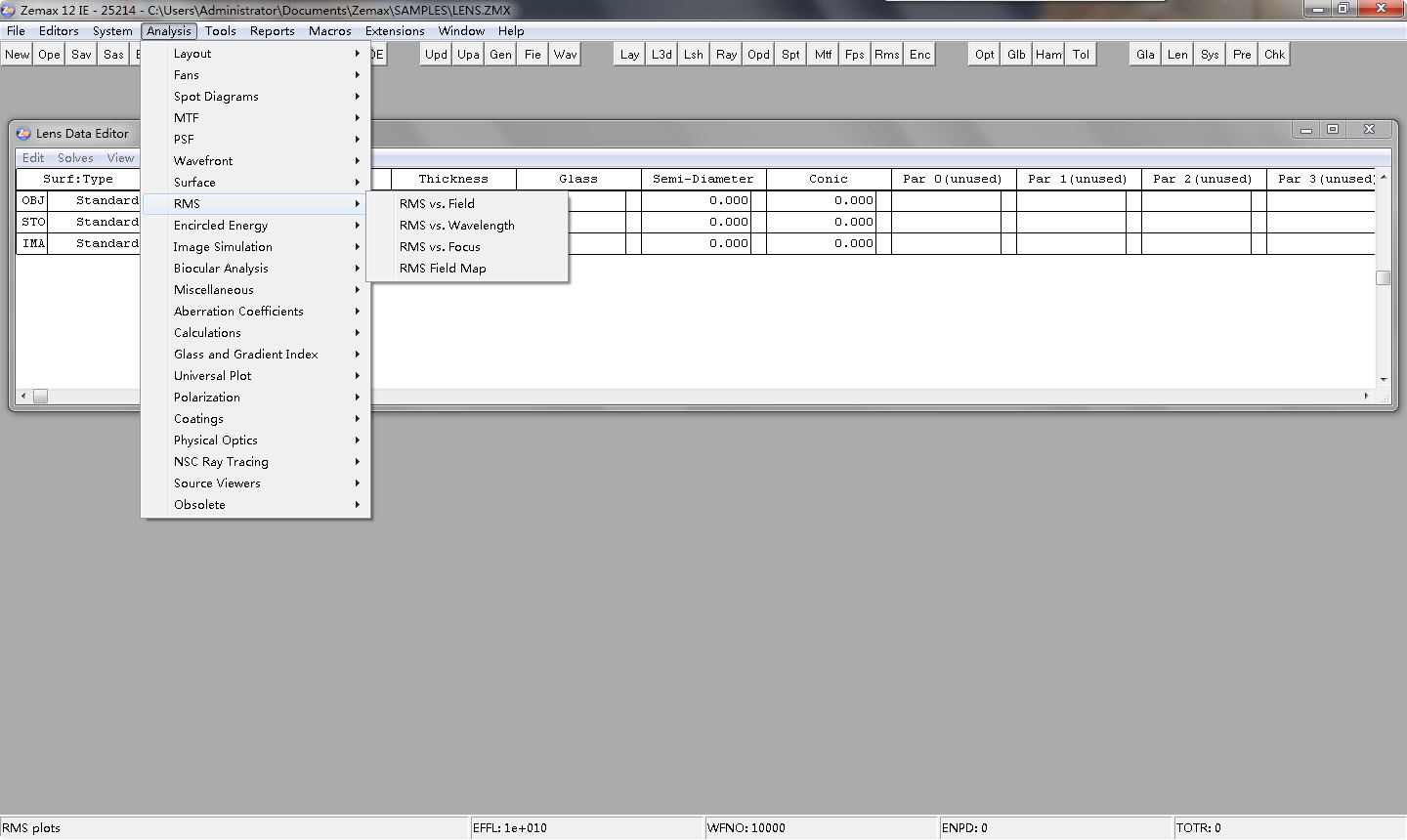
Task: Open the Physical Optics submenu
Action: 255,441
